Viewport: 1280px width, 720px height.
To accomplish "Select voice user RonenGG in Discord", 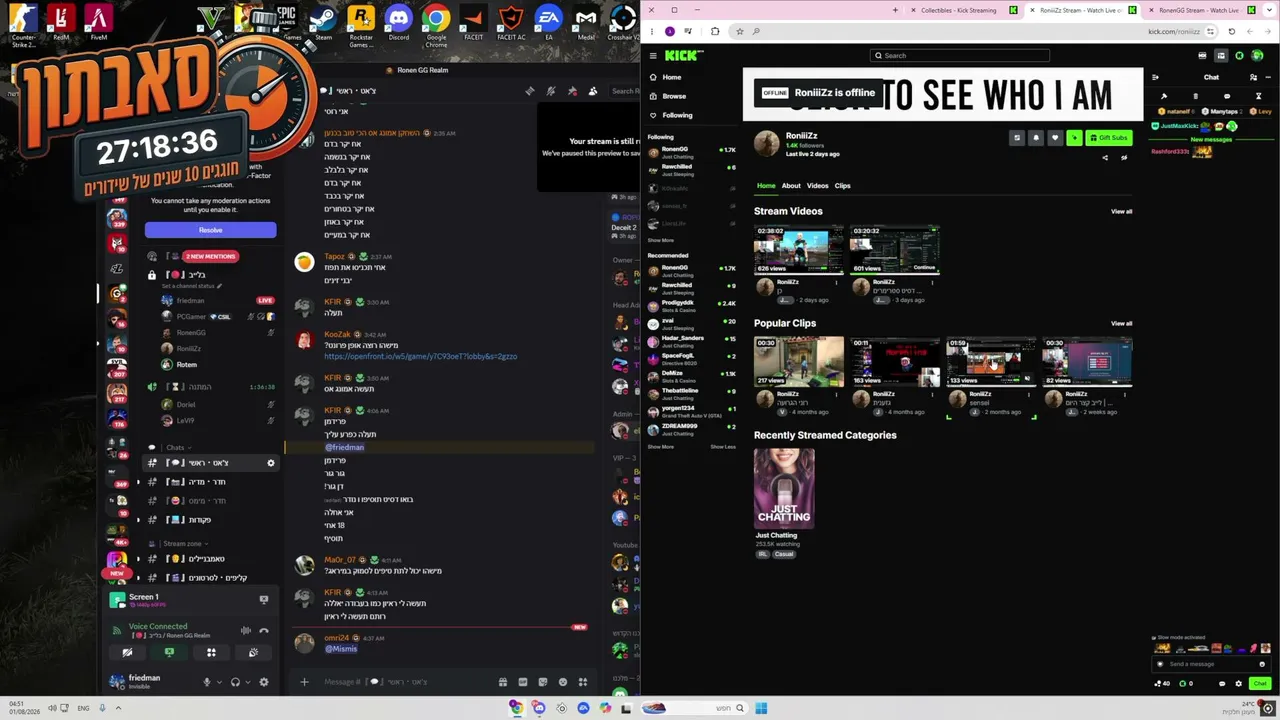I will click(191, 332).
